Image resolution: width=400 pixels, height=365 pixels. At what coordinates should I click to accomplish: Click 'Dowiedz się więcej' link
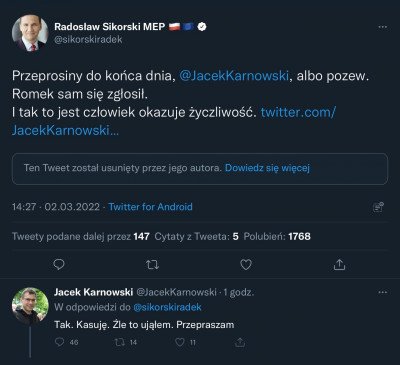click(267, 168)
